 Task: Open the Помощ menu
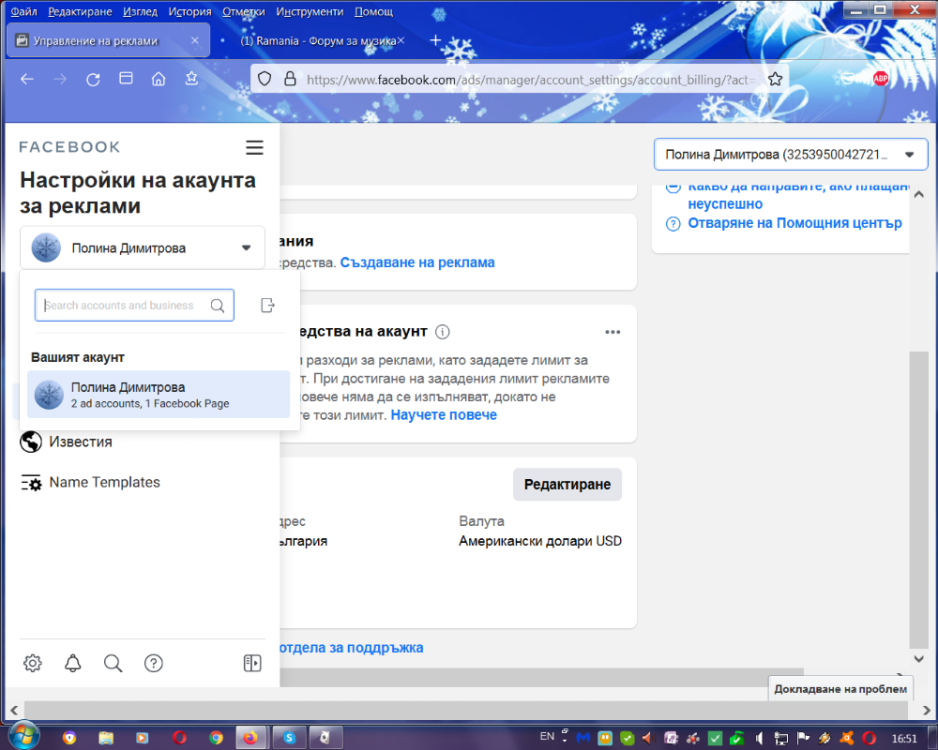pos(374,11)
